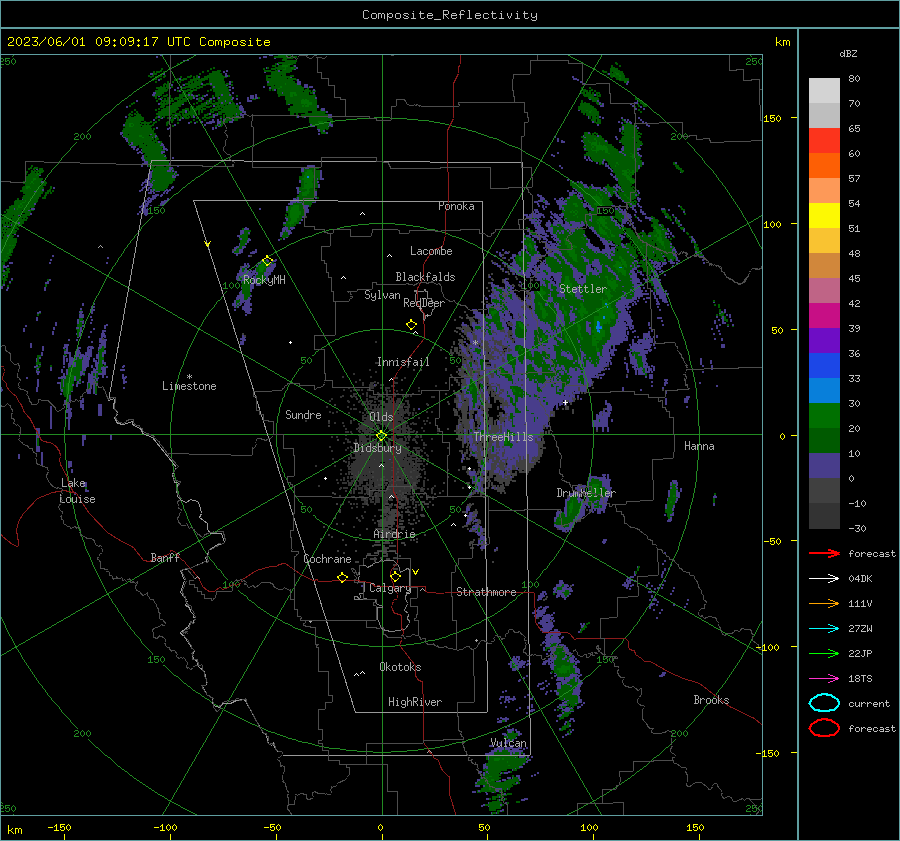The image size is (900, 841).
Task: Click the Composite_Reflectivity title
Action: [450, 15]
